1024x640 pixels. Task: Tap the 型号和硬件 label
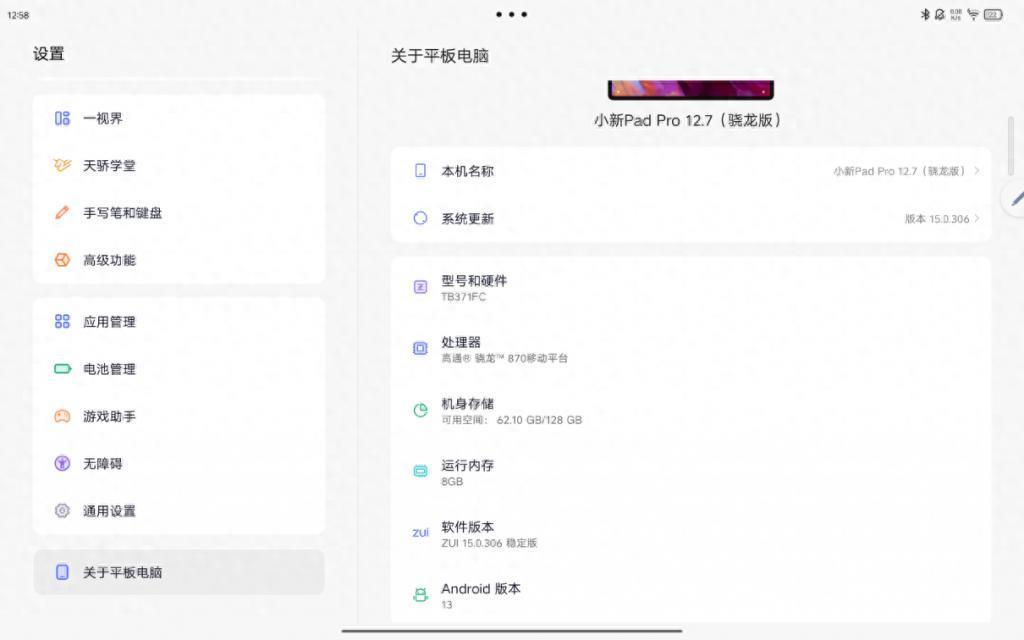coord(473,281)
